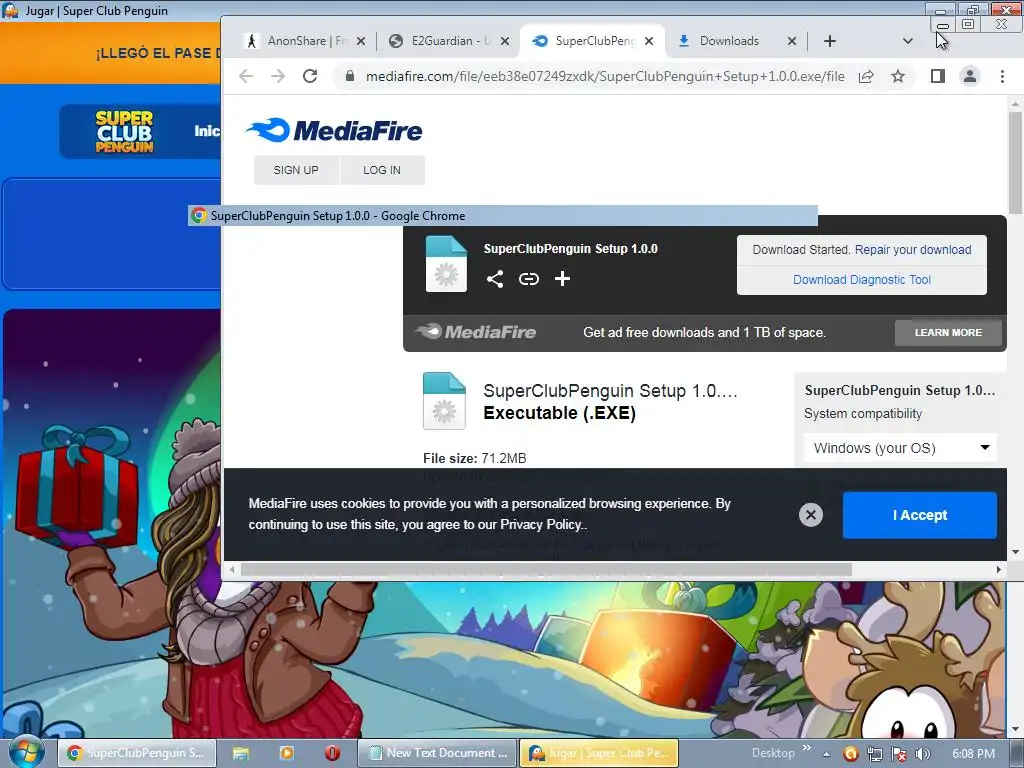Click the vertical scrollbar thumb in Chrome
Viewport: 1024px width, 768px height.
point(1014,162)
